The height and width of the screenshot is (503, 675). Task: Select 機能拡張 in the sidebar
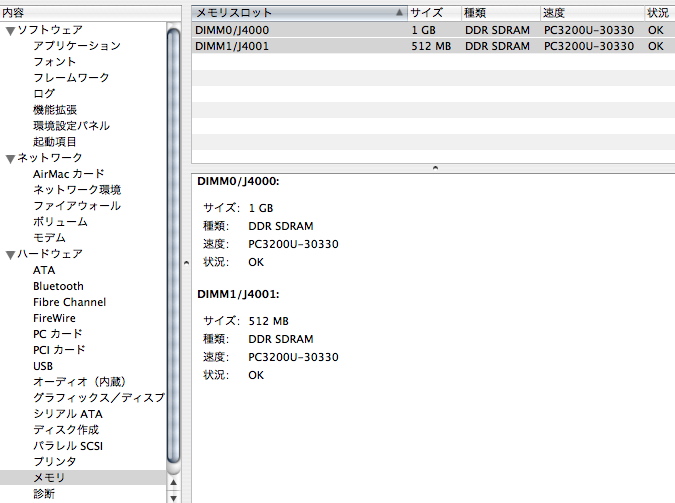55,110
